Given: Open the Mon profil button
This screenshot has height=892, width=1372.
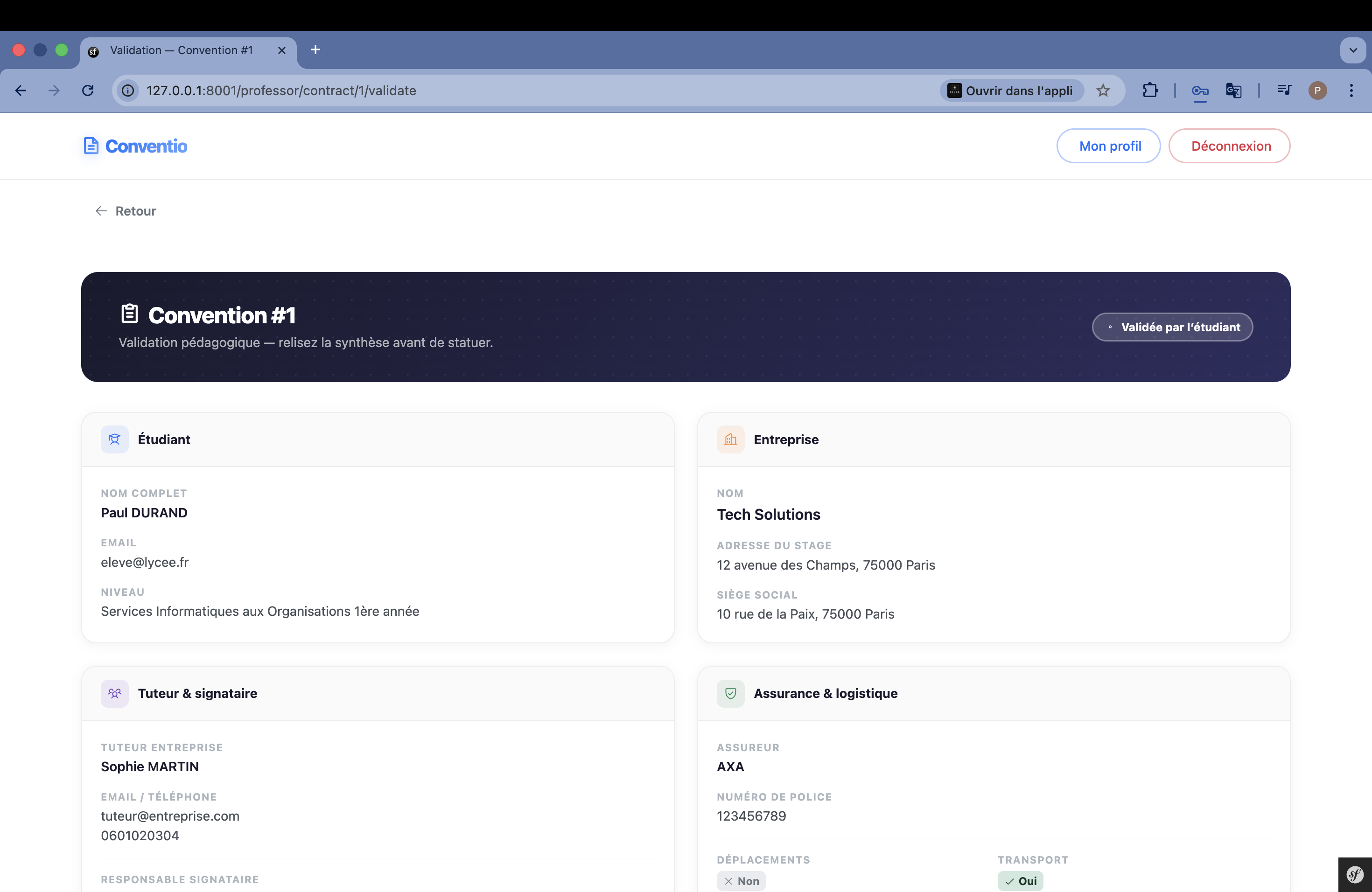Looking at the screenshot, I should (1109, 146).
